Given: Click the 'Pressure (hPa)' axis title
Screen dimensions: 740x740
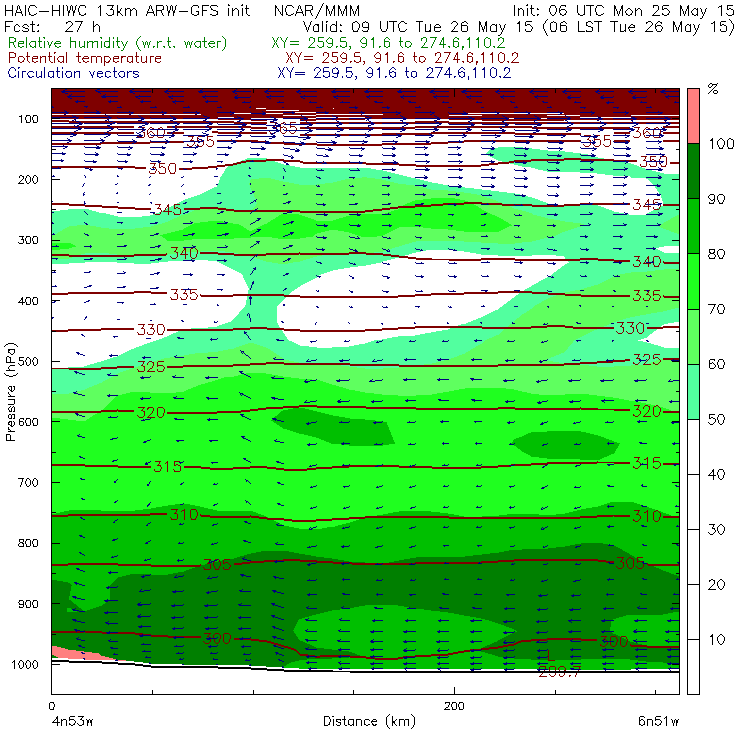Looking at the screenshot, I should point(10,392).
